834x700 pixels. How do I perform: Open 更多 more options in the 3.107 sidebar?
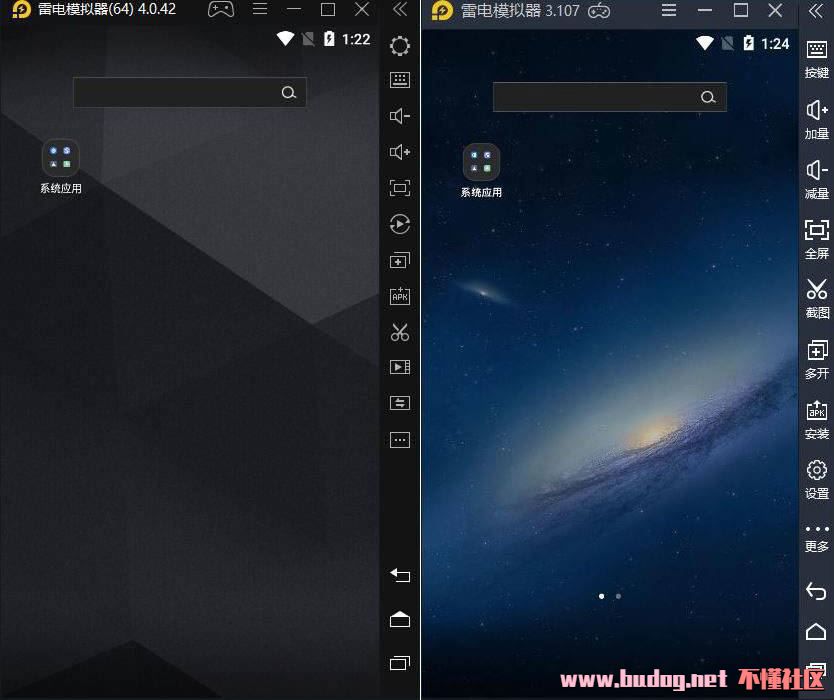tap(816, 538)
